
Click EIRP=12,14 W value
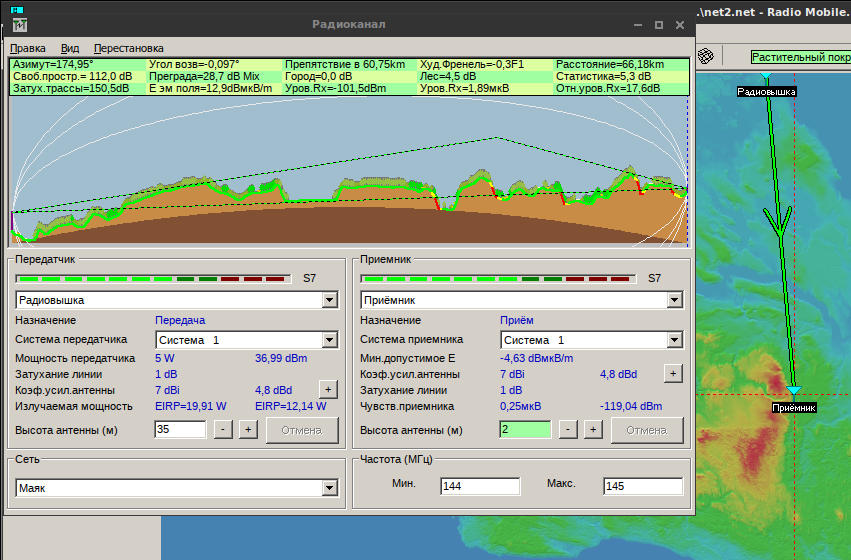coord(290,406)
